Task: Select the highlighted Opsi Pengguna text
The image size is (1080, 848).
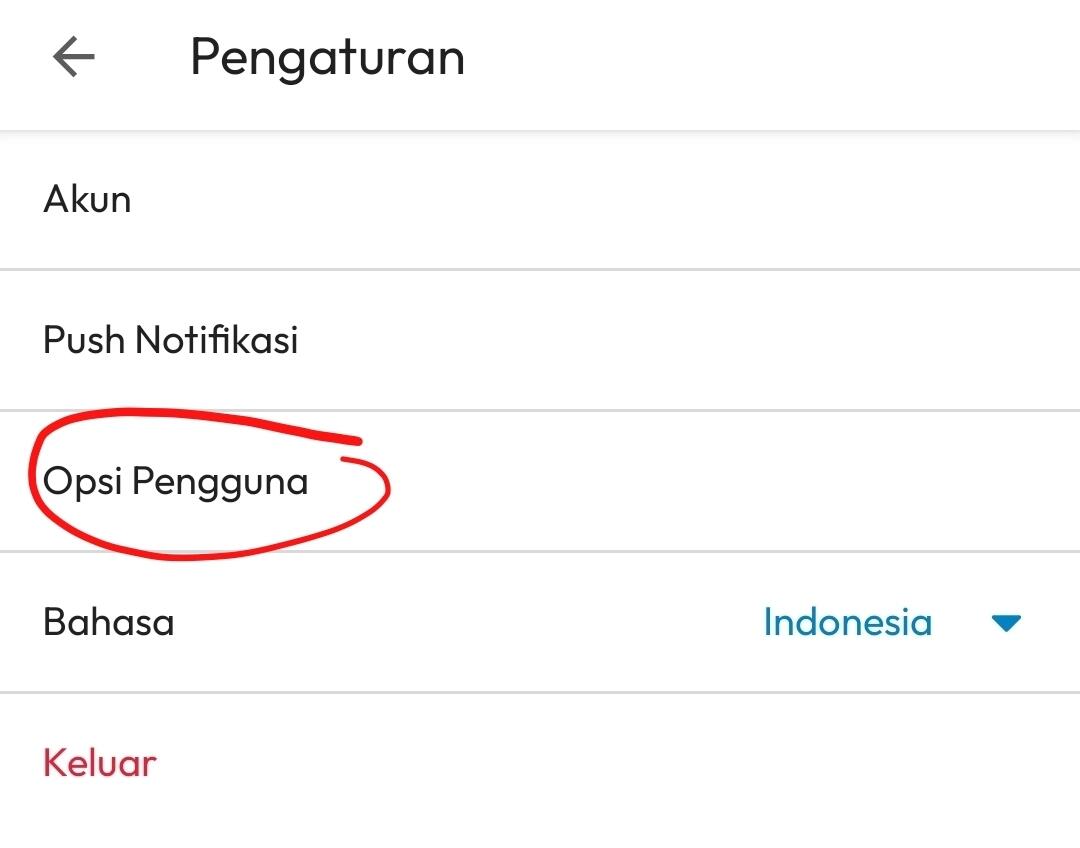Action: 176,483
